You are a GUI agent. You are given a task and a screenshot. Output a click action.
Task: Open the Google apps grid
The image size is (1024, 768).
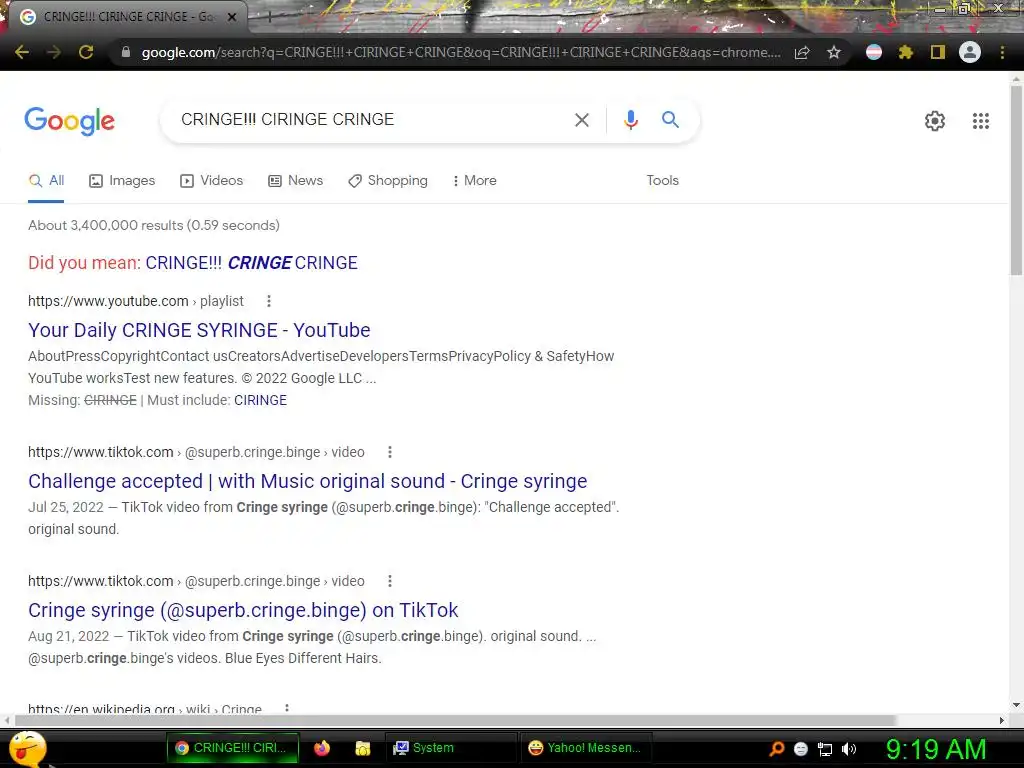pos(980,121)
